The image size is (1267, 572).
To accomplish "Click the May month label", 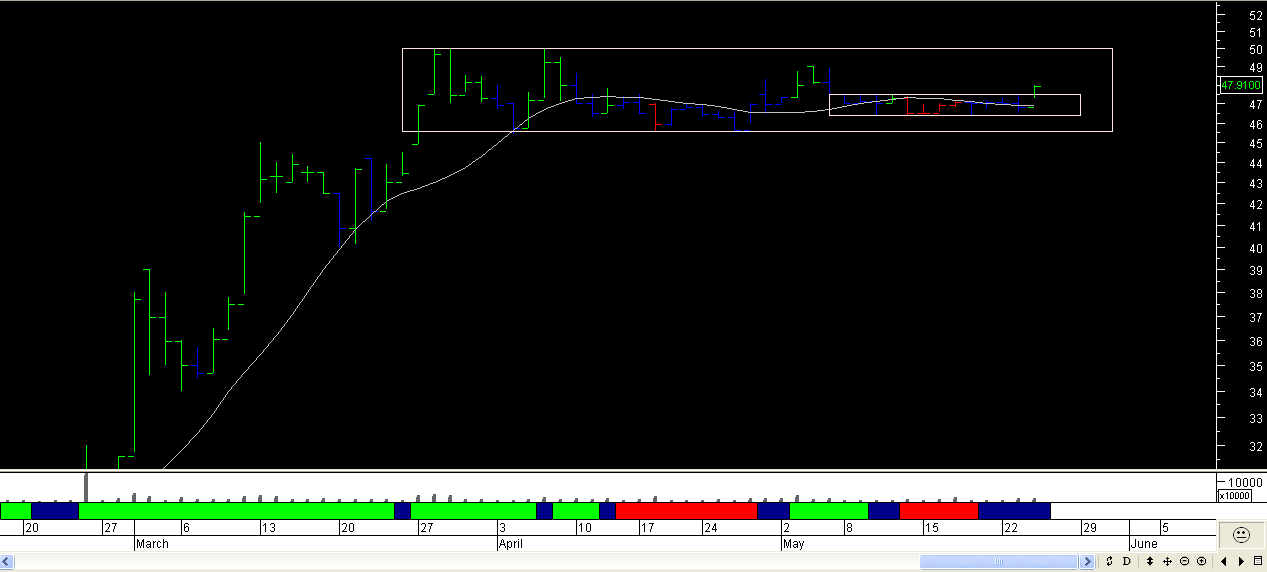I will click(x=794, y=545).
